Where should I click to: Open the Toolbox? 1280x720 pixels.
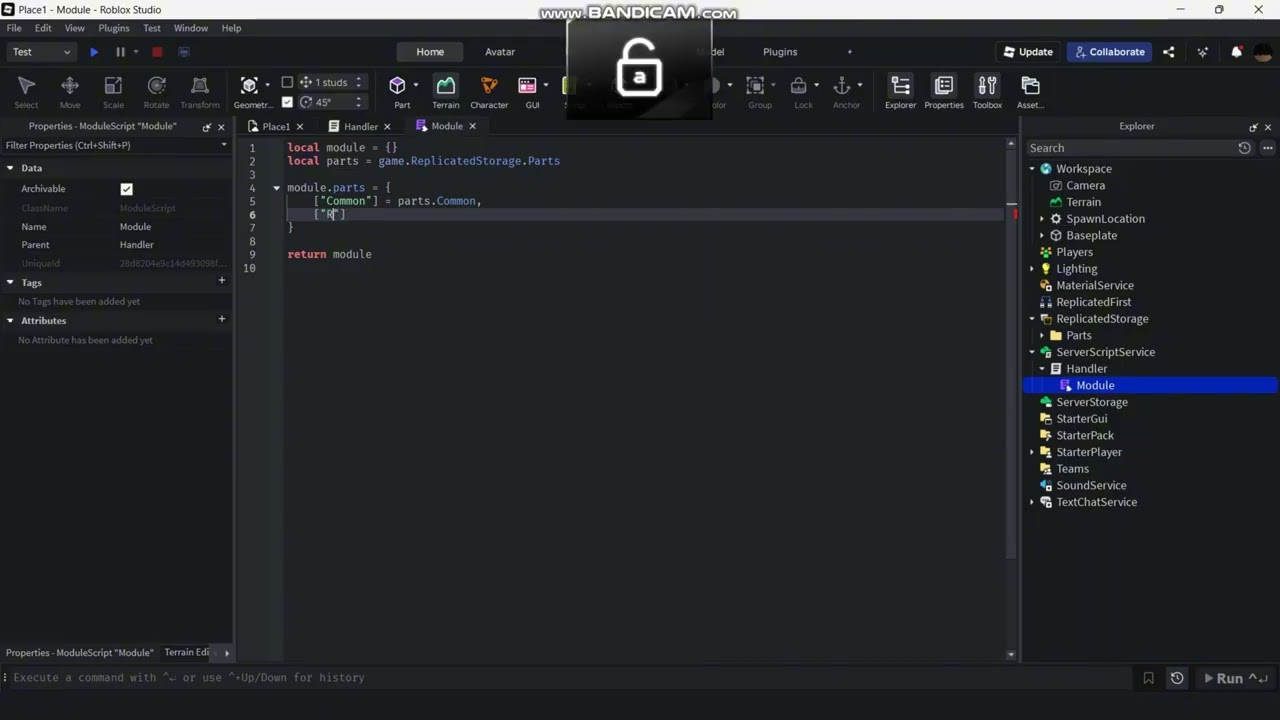[x=987, y=91]
